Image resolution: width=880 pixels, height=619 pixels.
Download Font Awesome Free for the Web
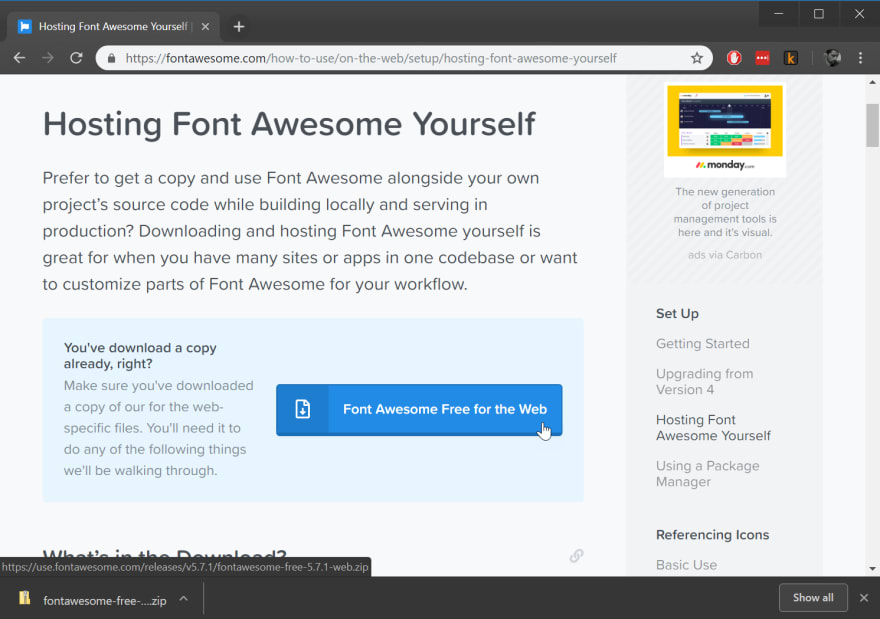click(x=419, y=410)
